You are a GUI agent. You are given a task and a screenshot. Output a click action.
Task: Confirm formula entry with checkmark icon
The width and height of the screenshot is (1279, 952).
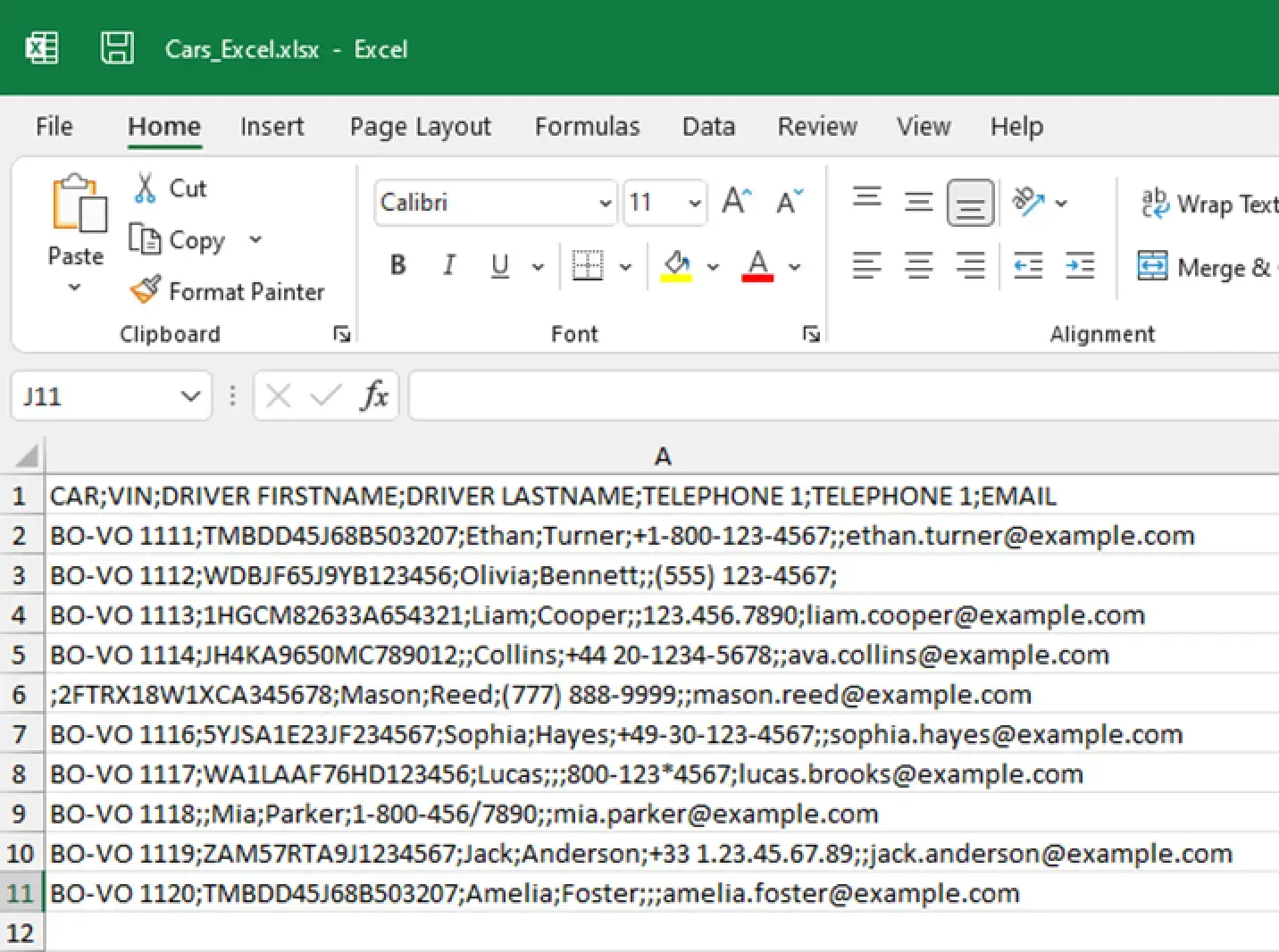point(325,395)
